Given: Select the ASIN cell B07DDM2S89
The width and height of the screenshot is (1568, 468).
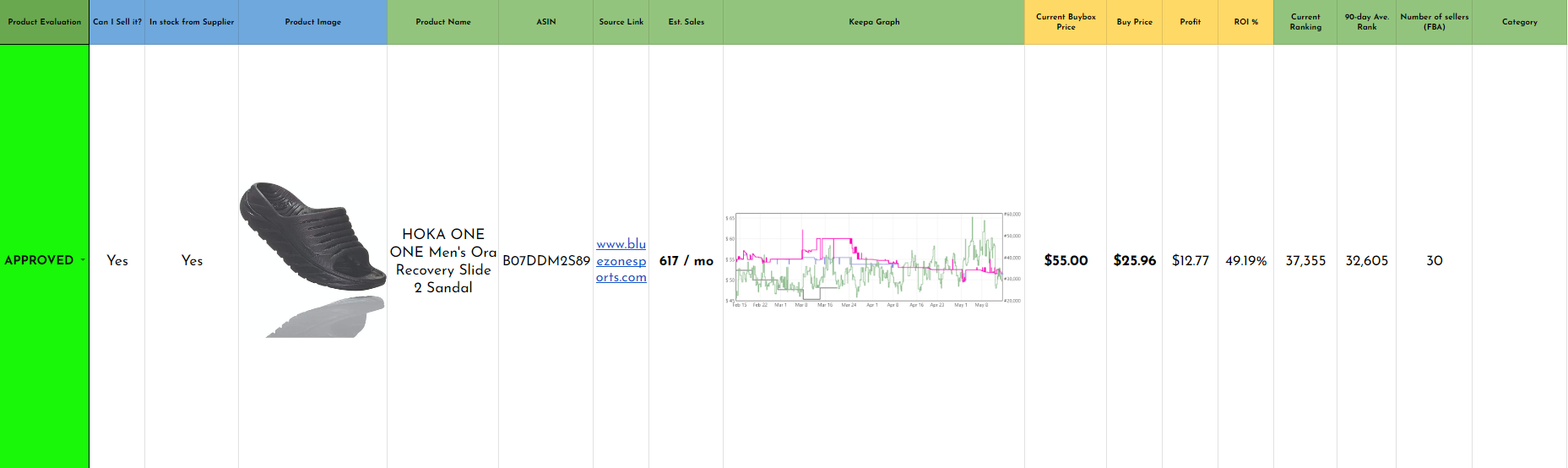Looking at the screenshot, I should tap(546, 257).
